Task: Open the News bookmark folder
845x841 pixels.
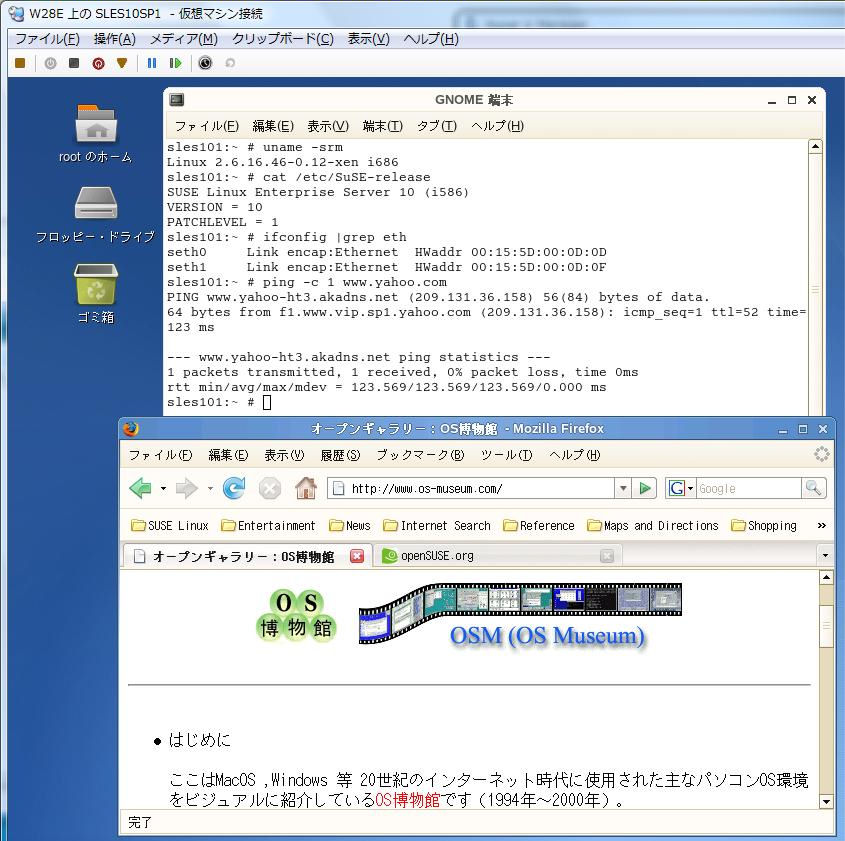Action: point(350,525)
